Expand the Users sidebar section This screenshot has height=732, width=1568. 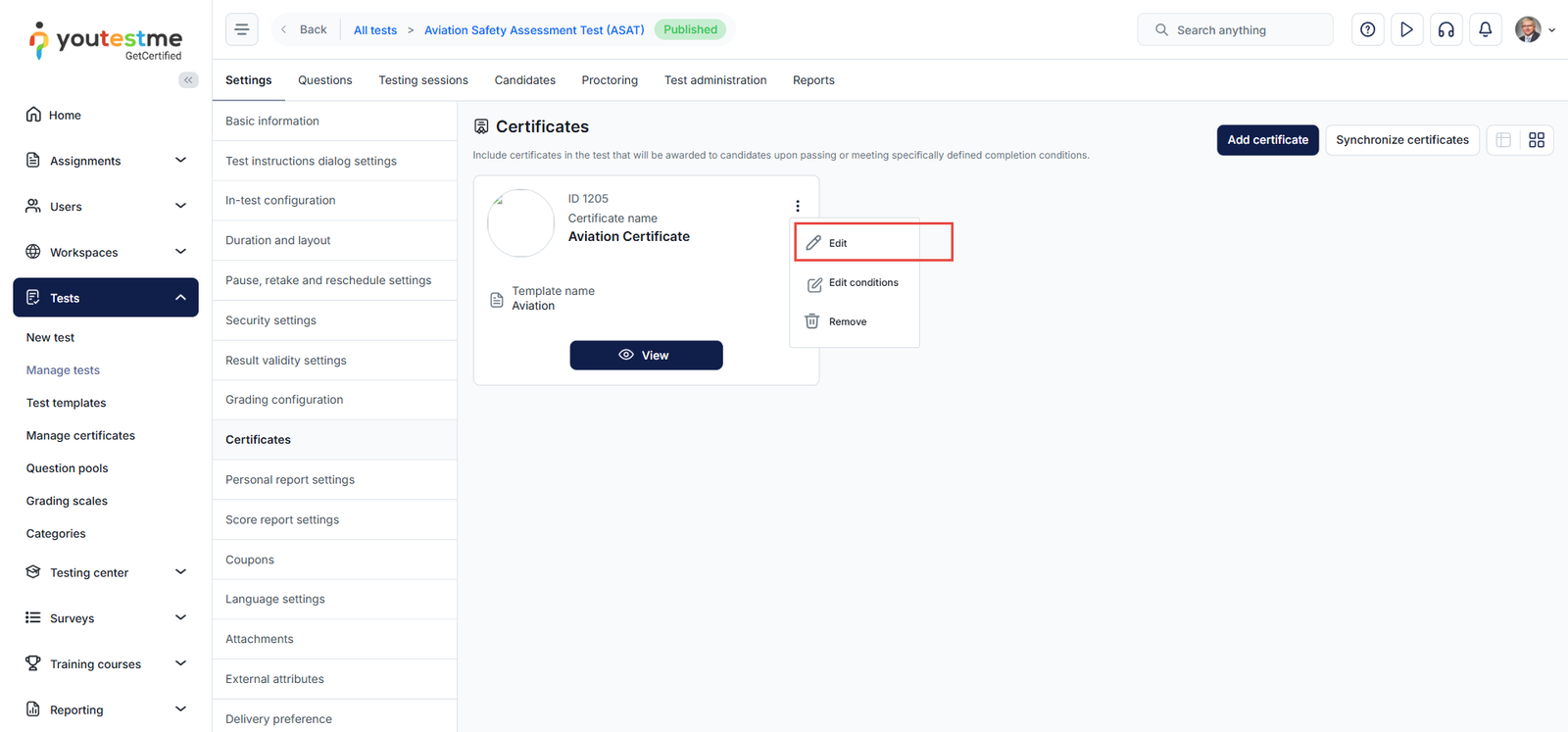[180, 206]
